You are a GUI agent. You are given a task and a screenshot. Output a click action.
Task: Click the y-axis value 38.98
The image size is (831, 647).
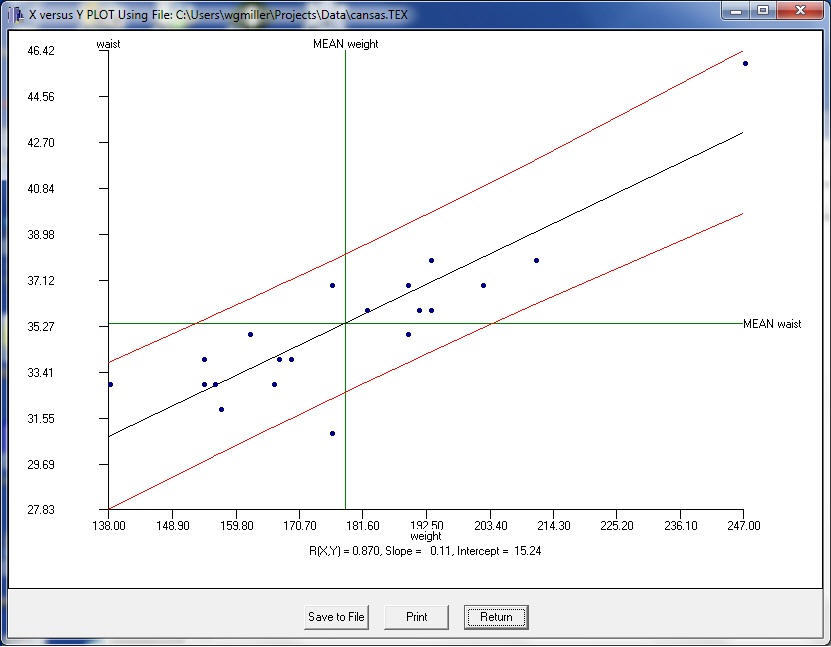tap(41, 235)
